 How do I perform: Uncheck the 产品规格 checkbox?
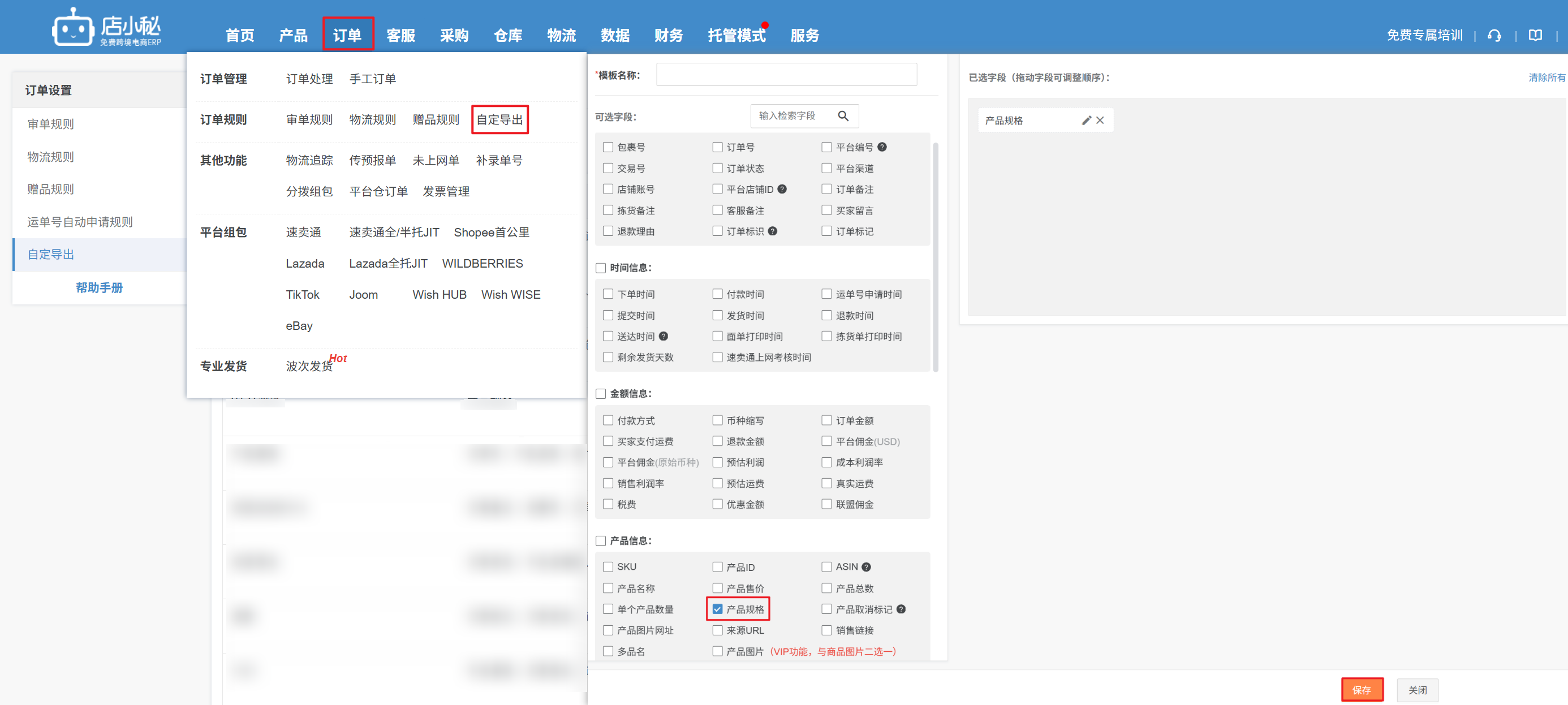coord(718,609)
